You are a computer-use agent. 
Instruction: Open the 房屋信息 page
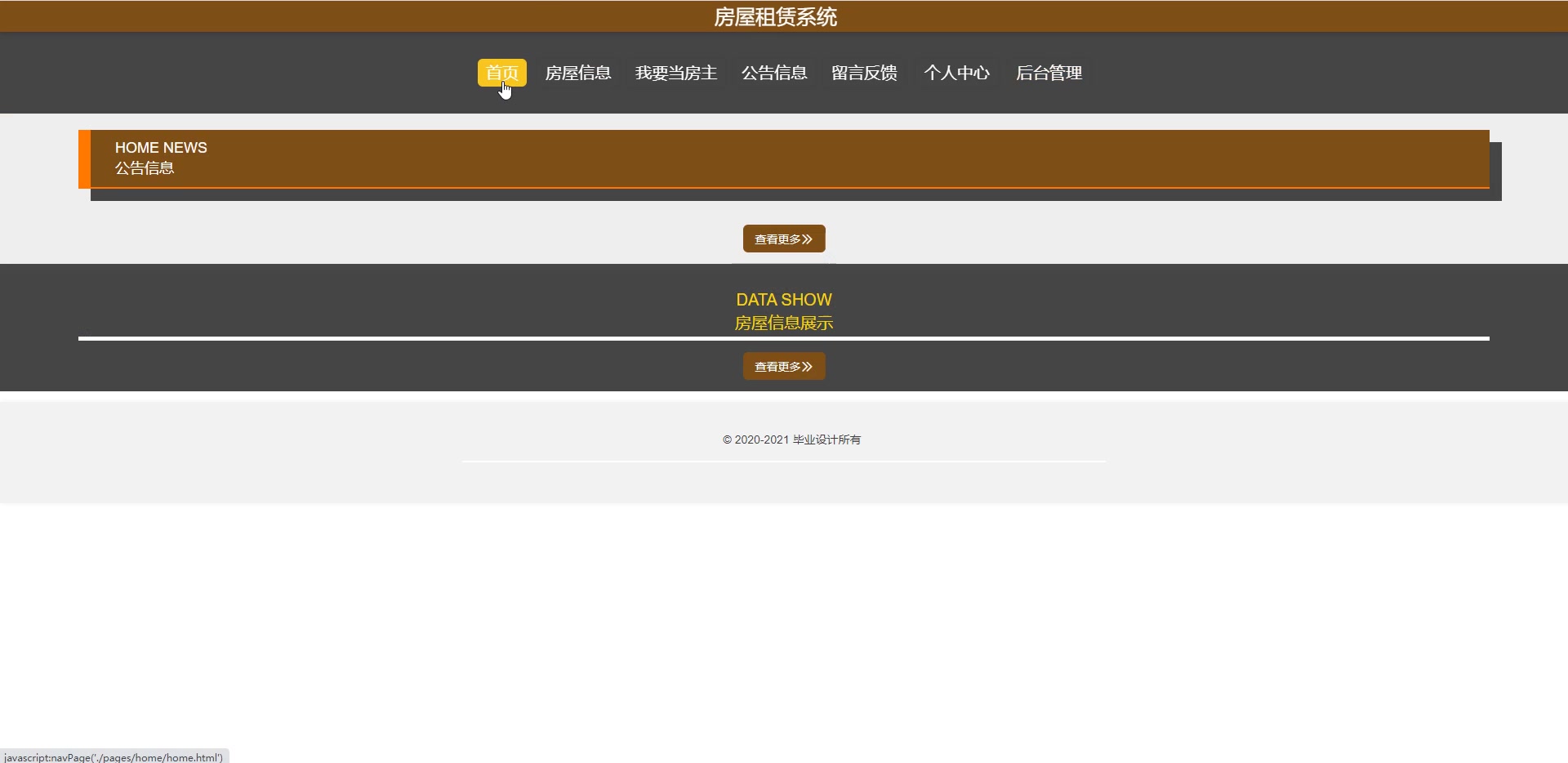577,73
